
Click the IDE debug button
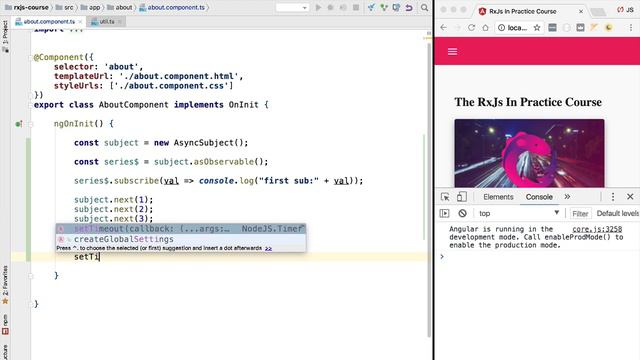(331, 7)
